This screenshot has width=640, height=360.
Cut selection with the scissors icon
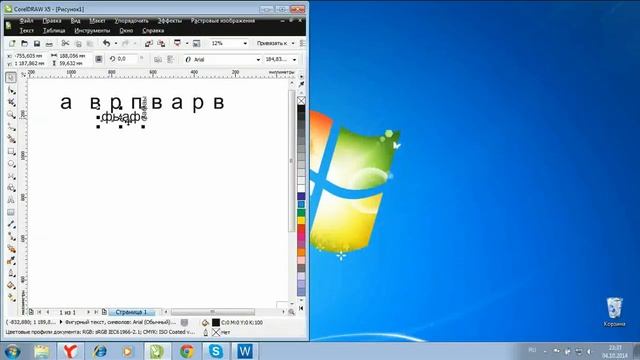pyautogui.click(x=65, y=43)
